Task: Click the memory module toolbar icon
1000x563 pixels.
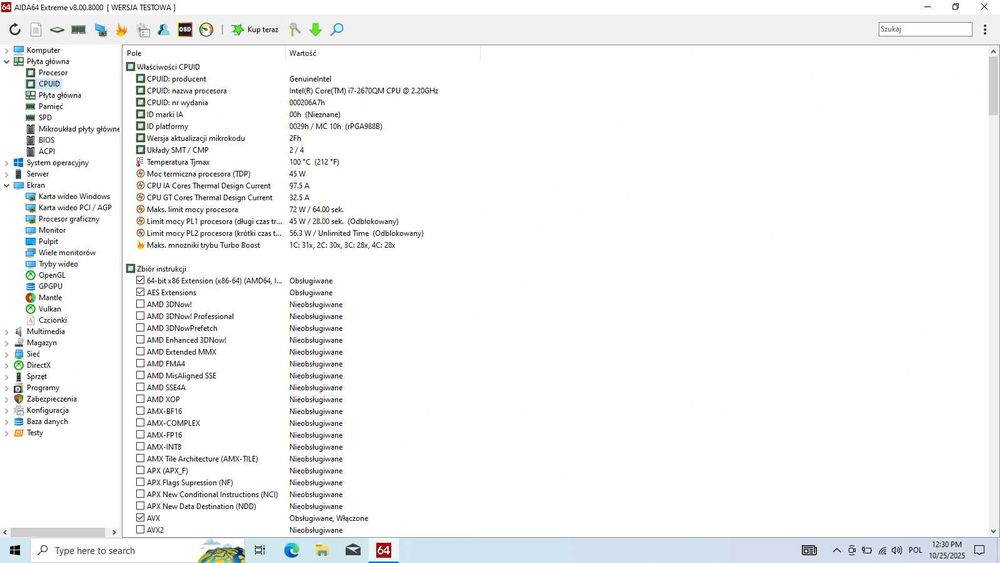Action: (78, 29)
